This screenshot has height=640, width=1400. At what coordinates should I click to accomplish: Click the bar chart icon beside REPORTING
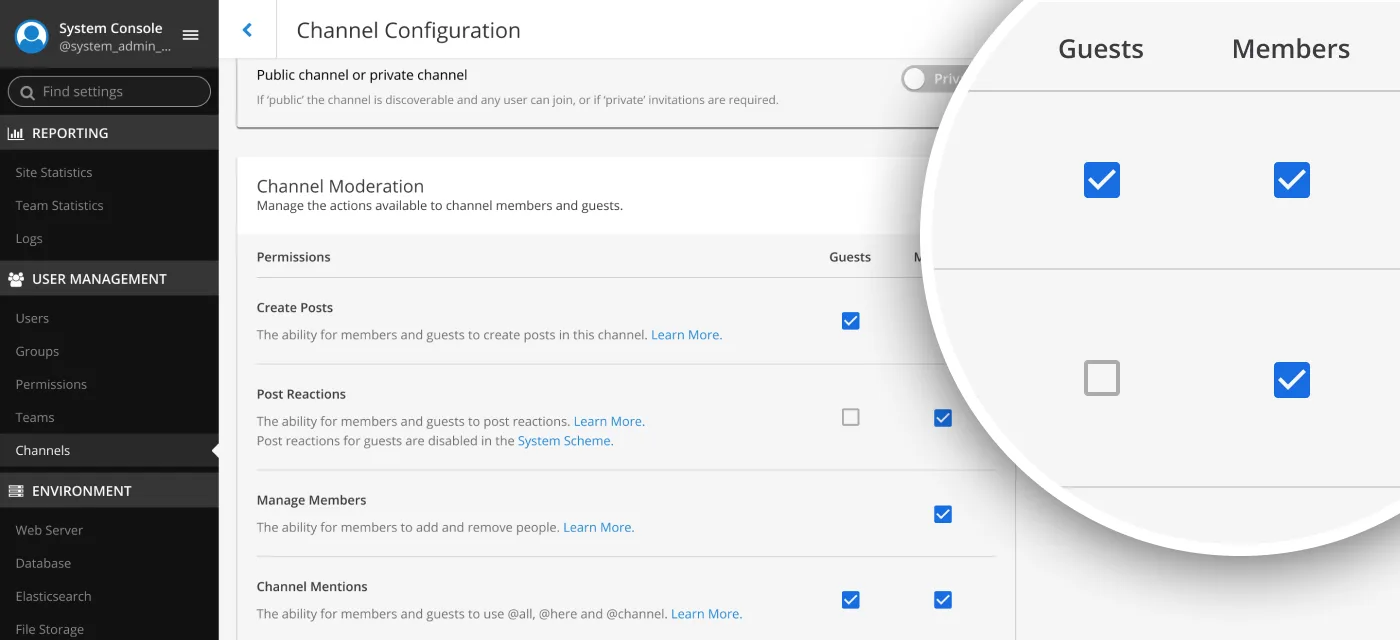tap(16, 133)
